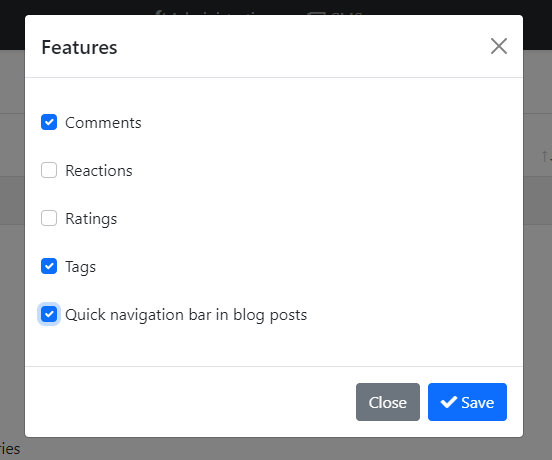Uncheck the Tags checkbox

pos(49,266)
